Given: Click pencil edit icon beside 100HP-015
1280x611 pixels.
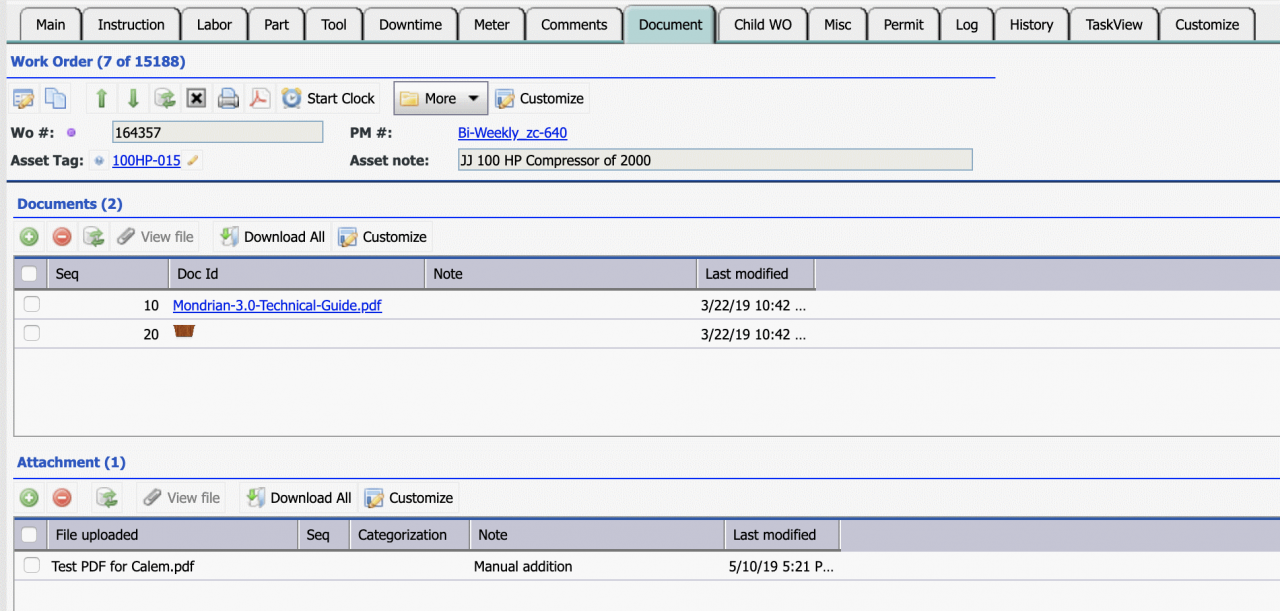Looking at the screenshot, I should coord(193,160).
